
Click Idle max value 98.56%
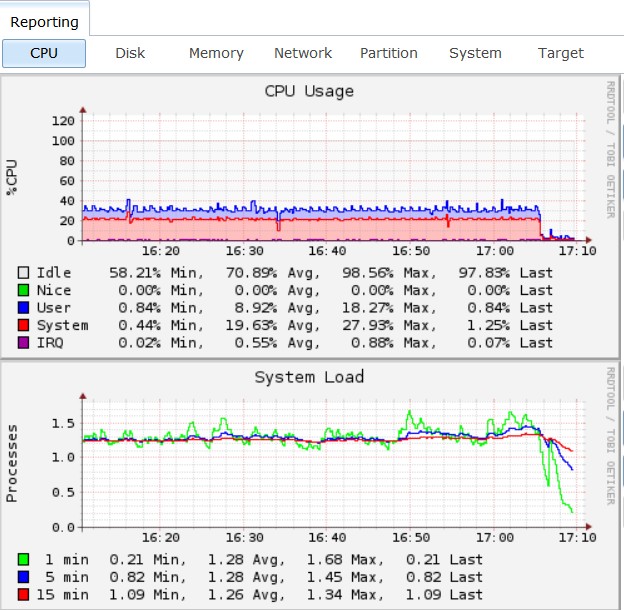(x=368, y=273)
